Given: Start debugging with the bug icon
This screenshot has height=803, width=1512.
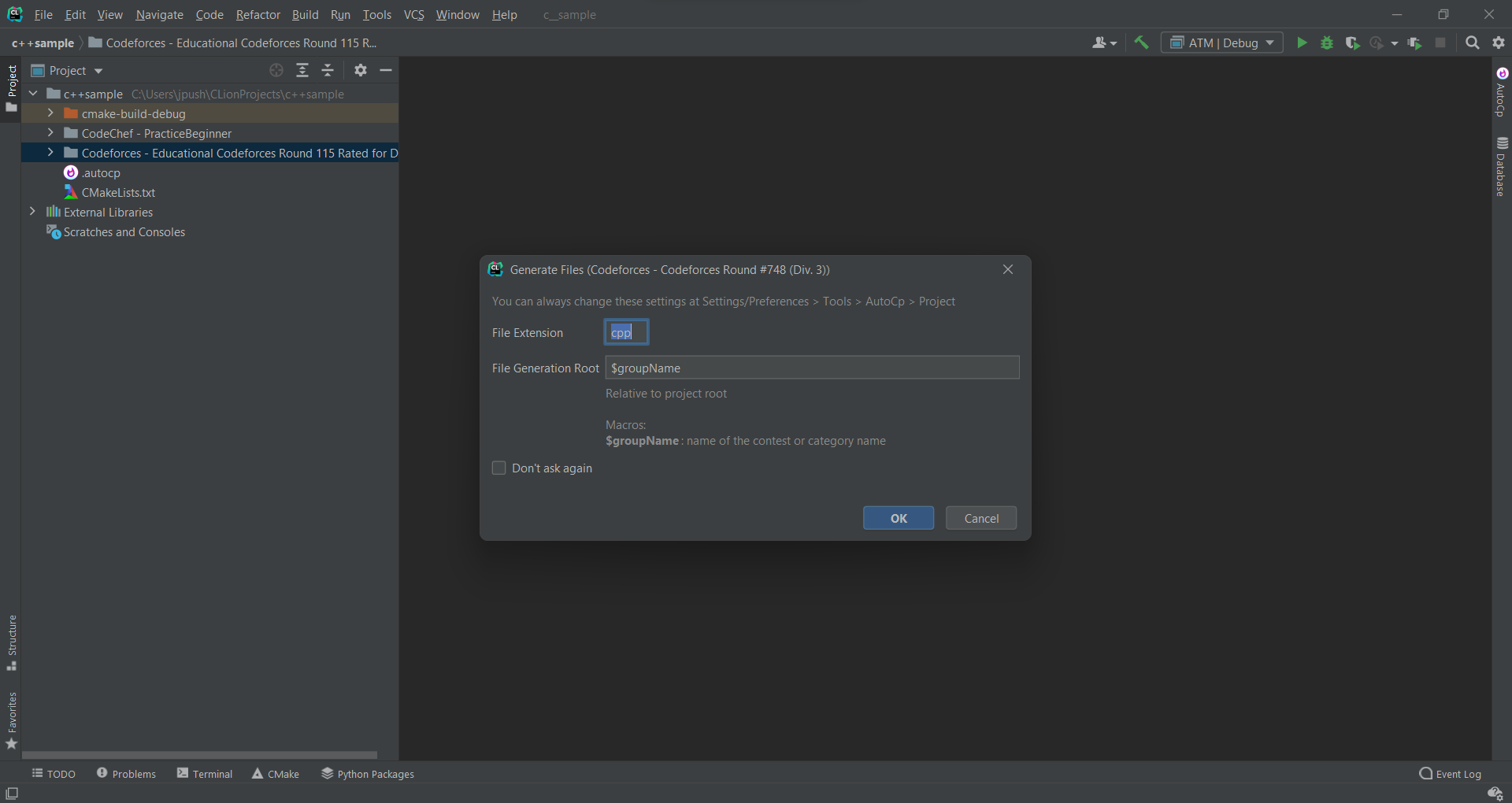Looking at the screenshot, I should [1327, 43].
